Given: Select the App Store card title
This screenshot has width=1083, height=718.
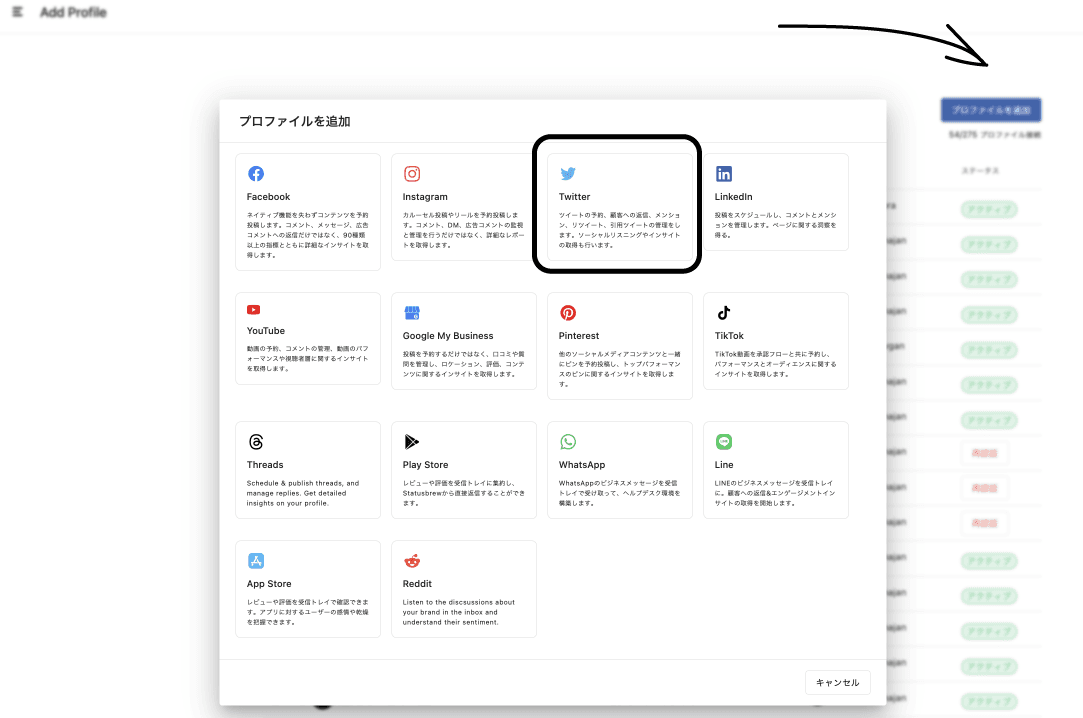Looking at the screenshot, I should (269, 583).
